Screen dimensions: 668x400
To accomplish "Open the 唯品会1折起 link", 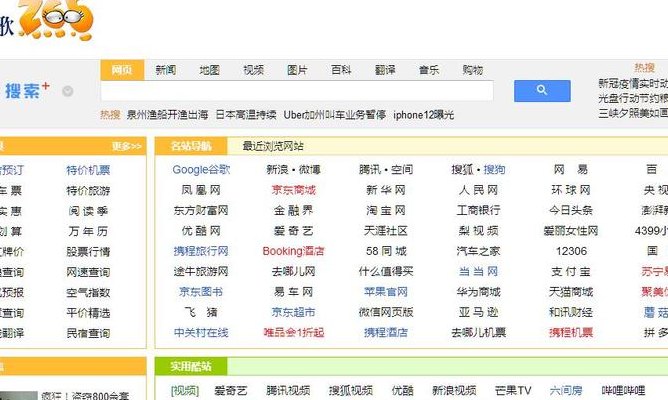I will (294, 332).
